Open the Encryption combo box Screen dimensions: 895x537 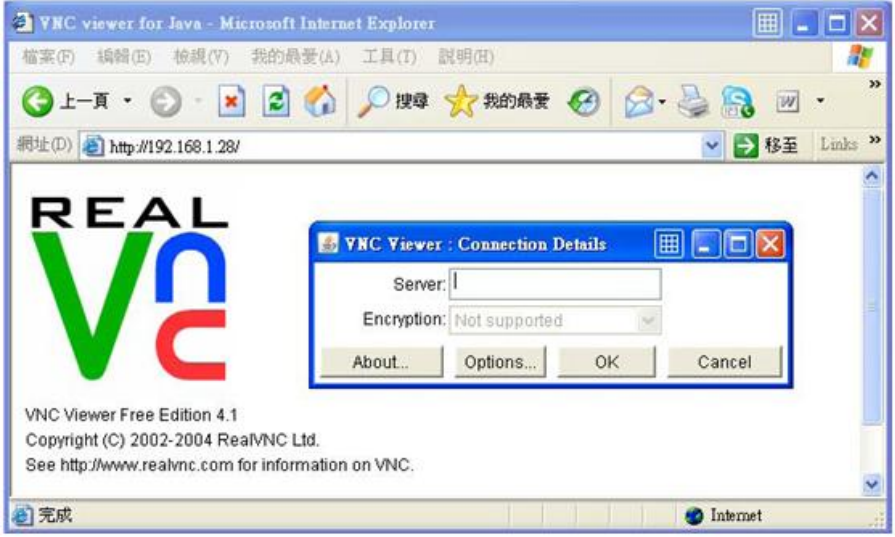coord(555,320)
